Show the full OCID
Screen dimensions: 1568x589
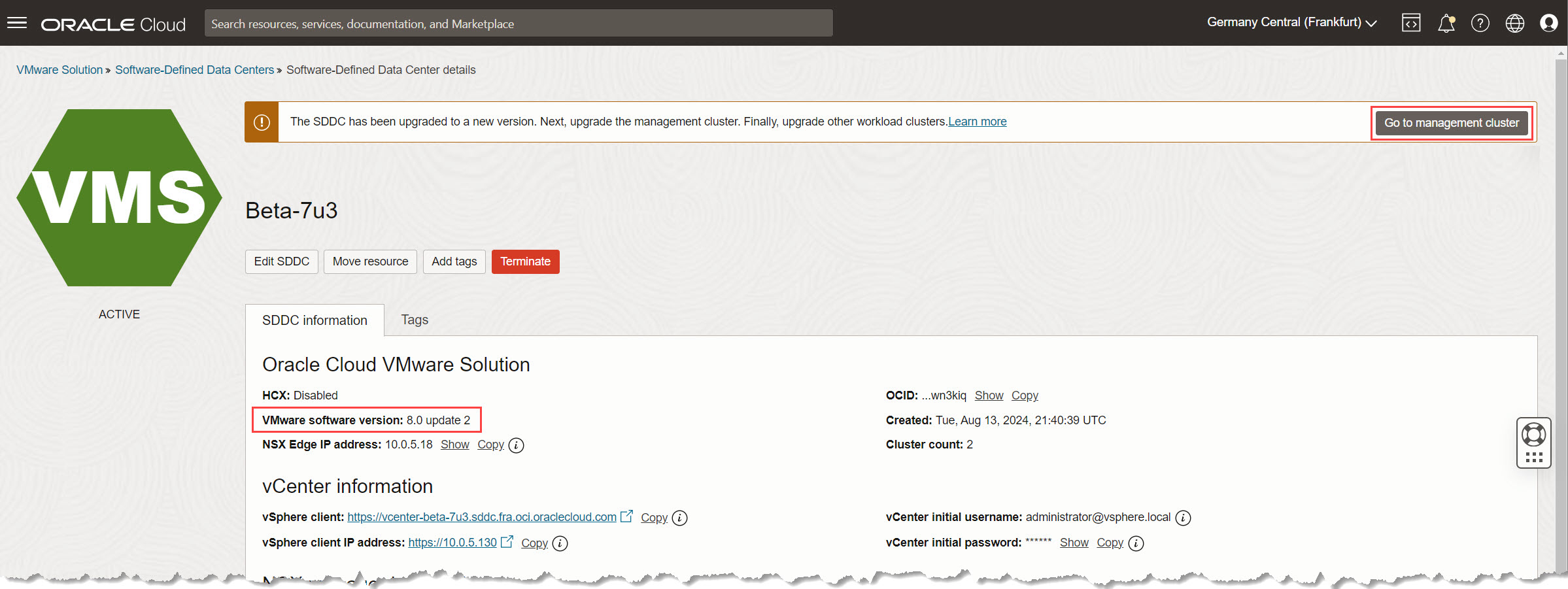point(989,395)
